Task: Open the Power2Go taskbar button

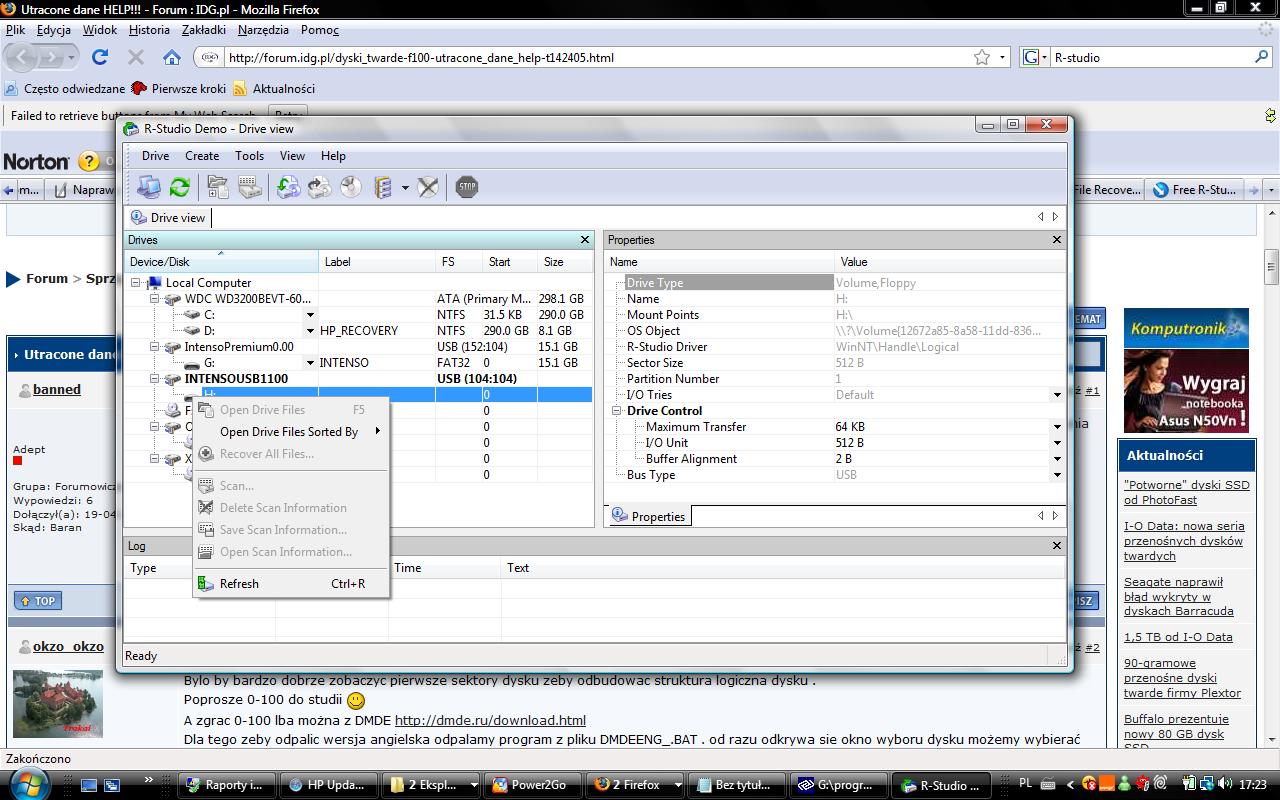Action: pyautogui.click(x=530, y=785)
